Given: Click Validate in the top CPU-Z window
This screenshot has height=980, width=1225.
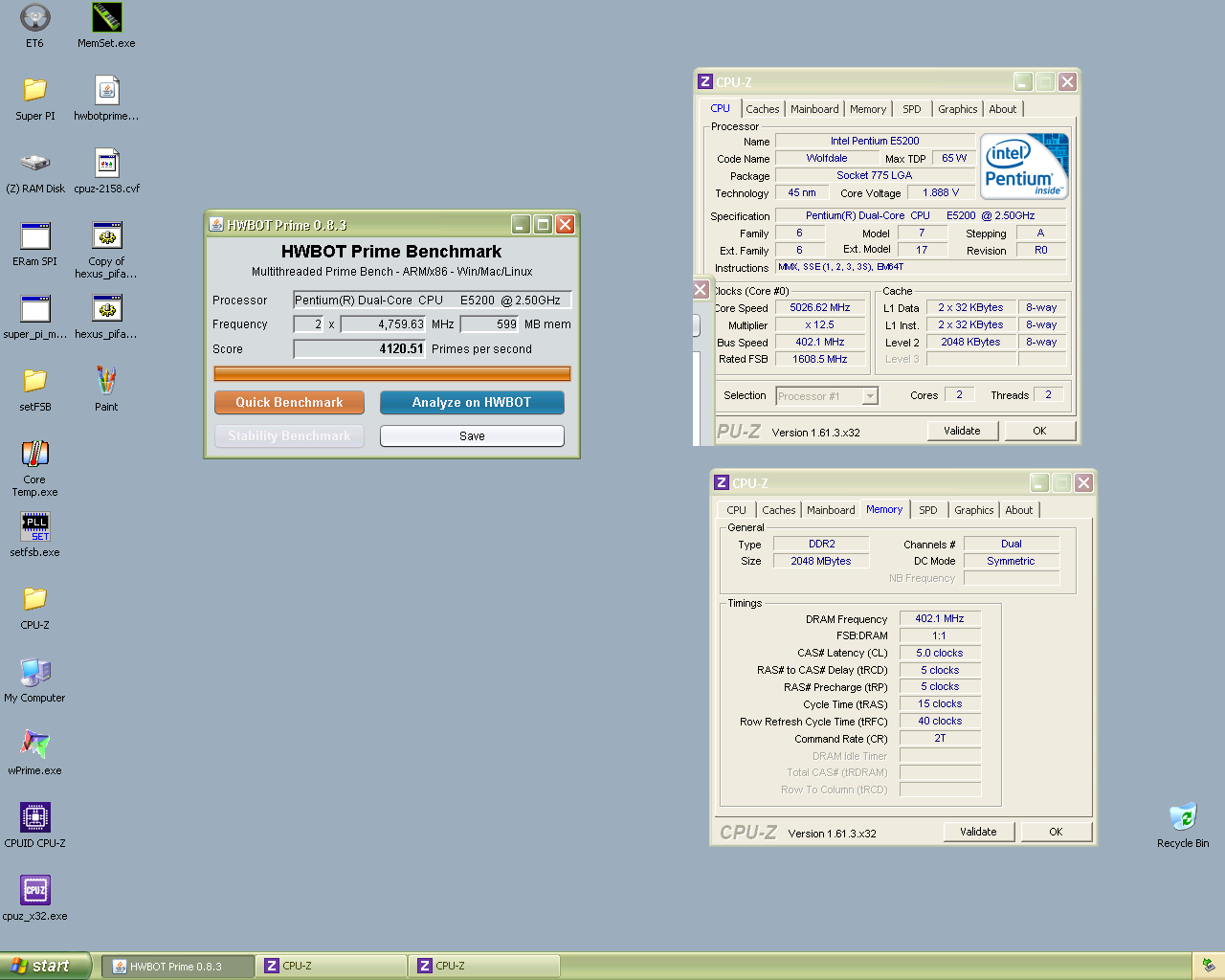Looking at the screenshot, I should (x=963, y=431).
